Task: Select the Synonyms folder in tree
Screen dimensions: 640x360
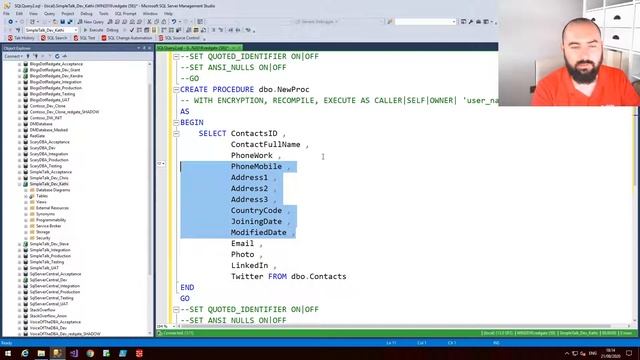Action: tap(45, 214)
